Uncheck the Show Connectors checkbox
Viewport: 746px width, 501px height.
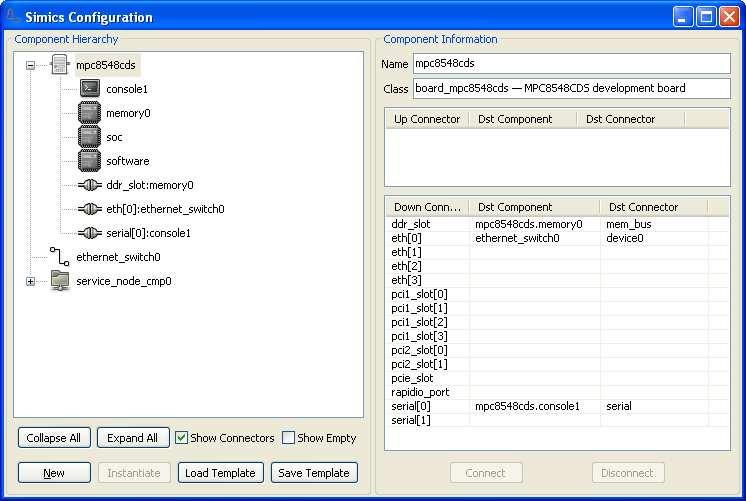[x=181, y=438]
